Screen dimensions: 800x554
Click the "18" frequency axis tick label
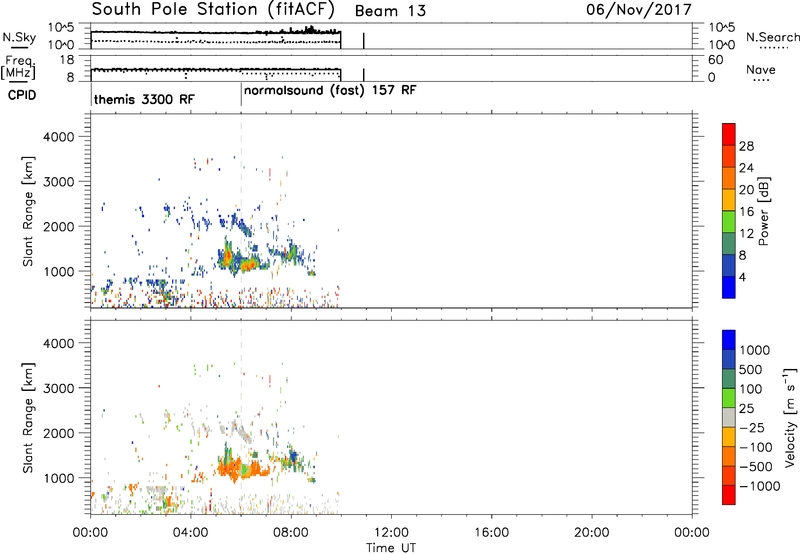[67, 60]
